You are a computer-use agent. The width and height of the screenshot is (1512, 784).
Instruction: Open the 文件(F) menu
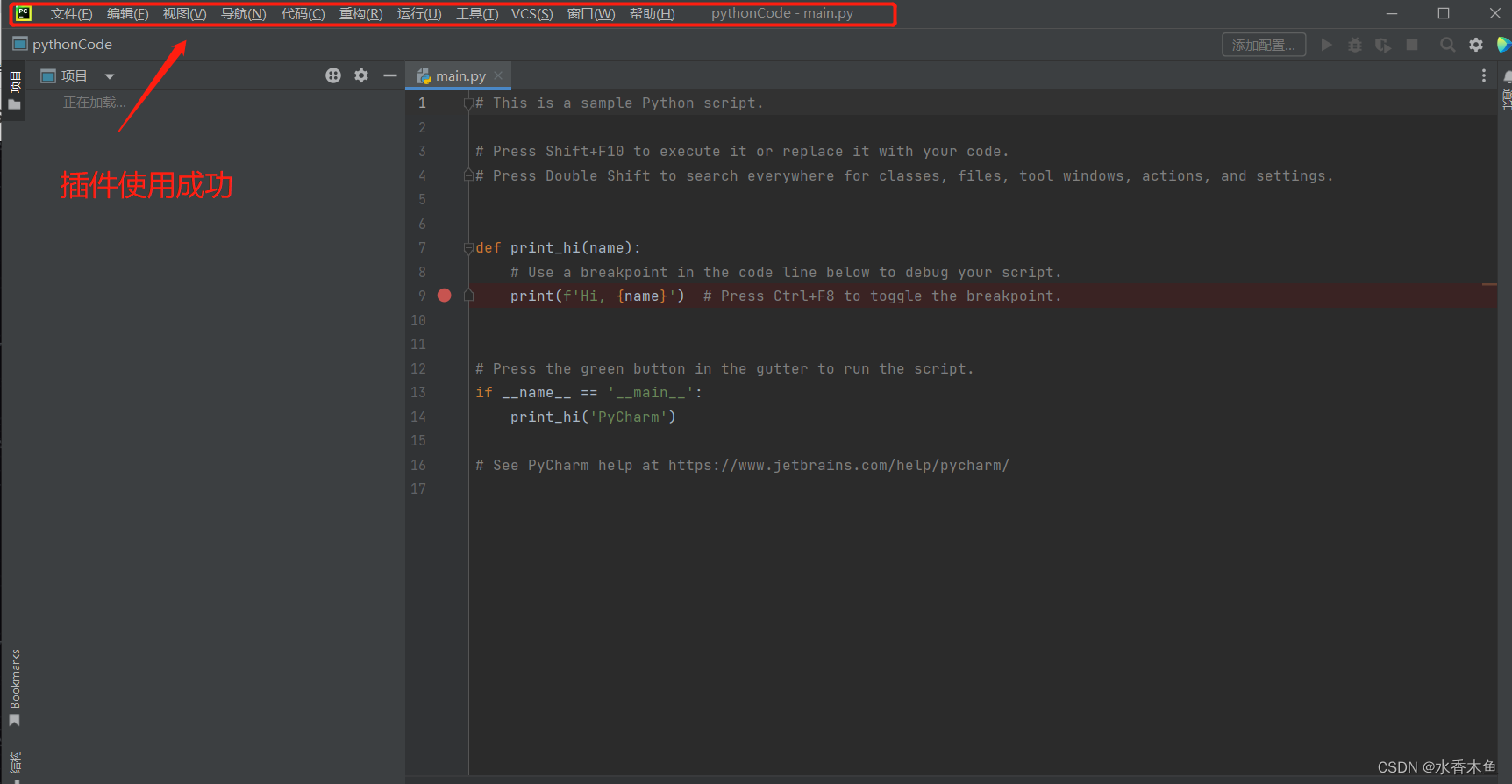click(x=71, y=14)
